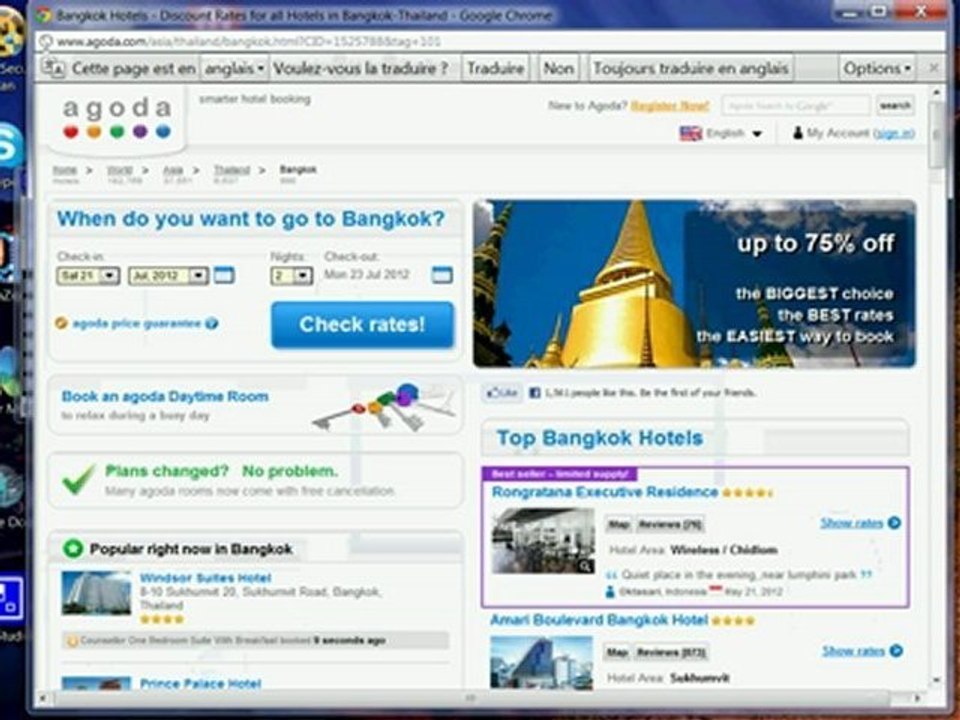Click the Chrome icon in the title bar
The width and height of the screenshot is (960, 720).
click(x=43, y=15)
